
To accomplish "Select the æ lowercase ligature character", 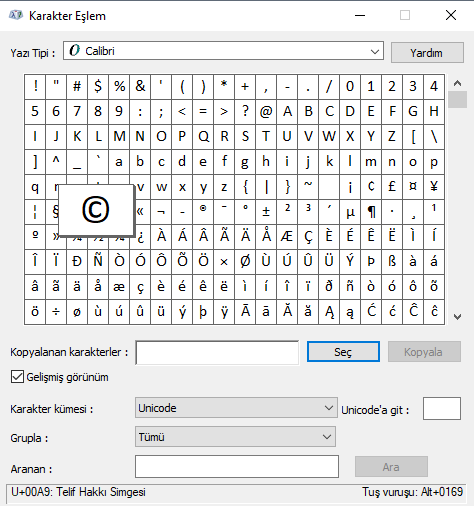I will 119,287.
